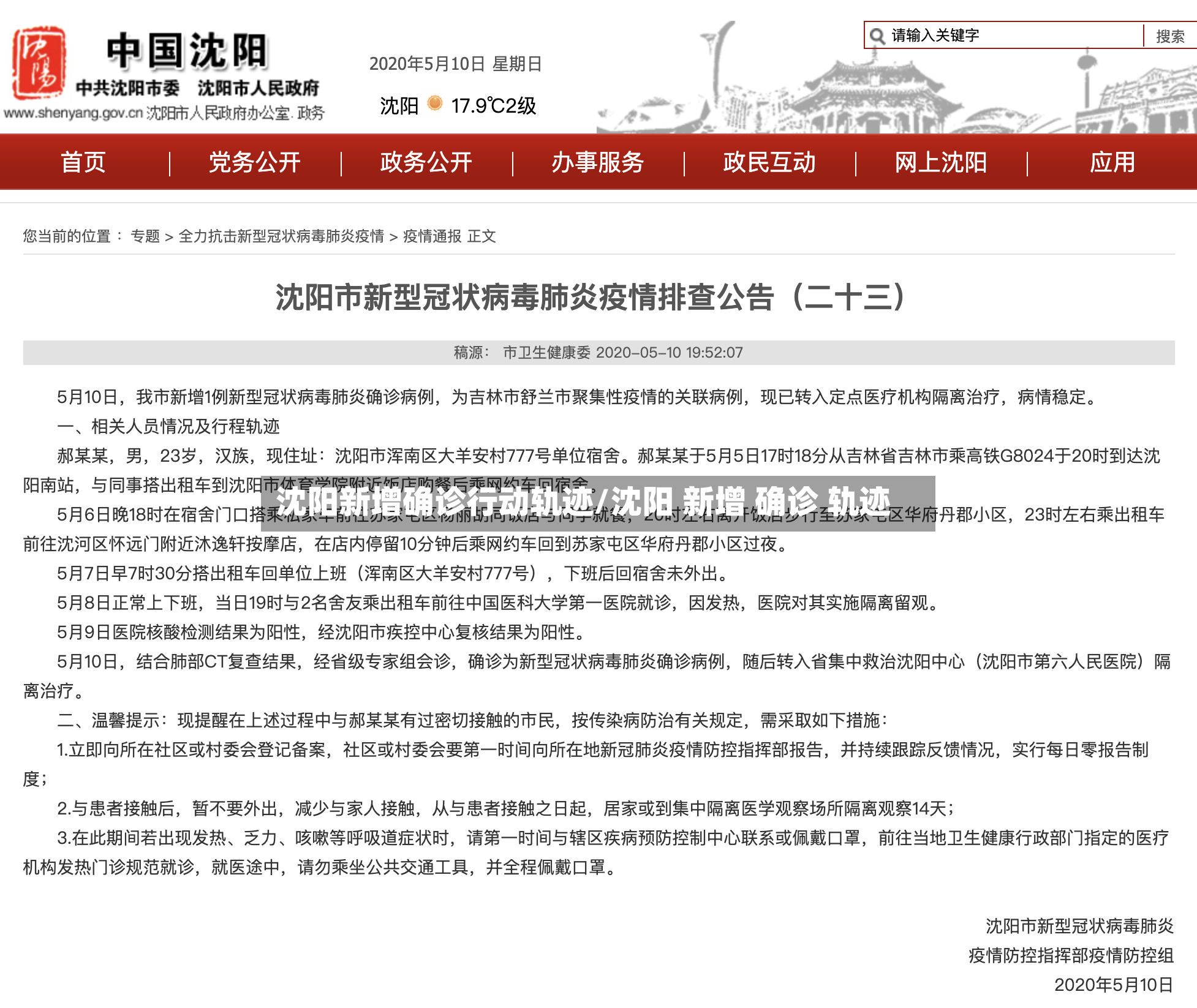Screen dimensions: 1197x1008
Task: Click the heading 二、温馨提示
Action: click(110, 720)
